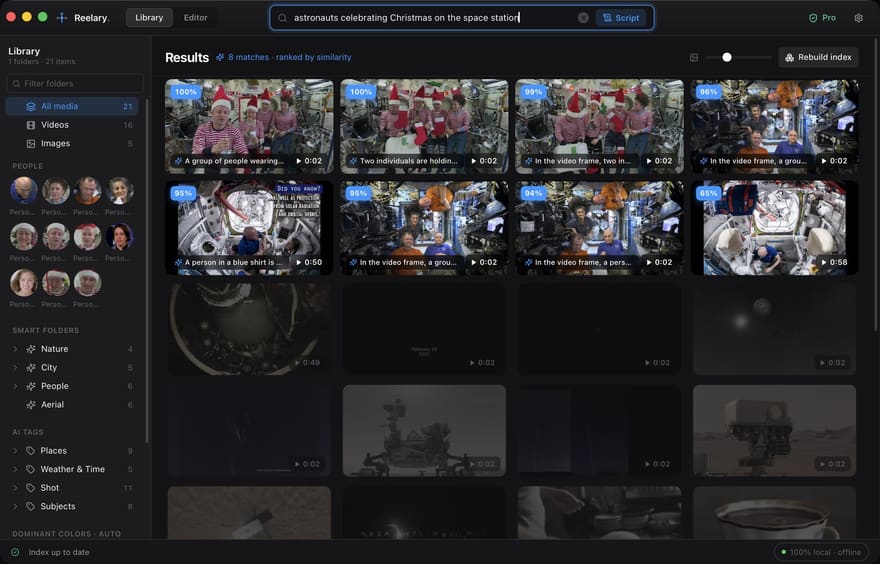Image resolution: width=880 pixels, height=564 pixels.
Task: Expand the City smart folder
Action: pyautogui.click(x=15, y=368)
